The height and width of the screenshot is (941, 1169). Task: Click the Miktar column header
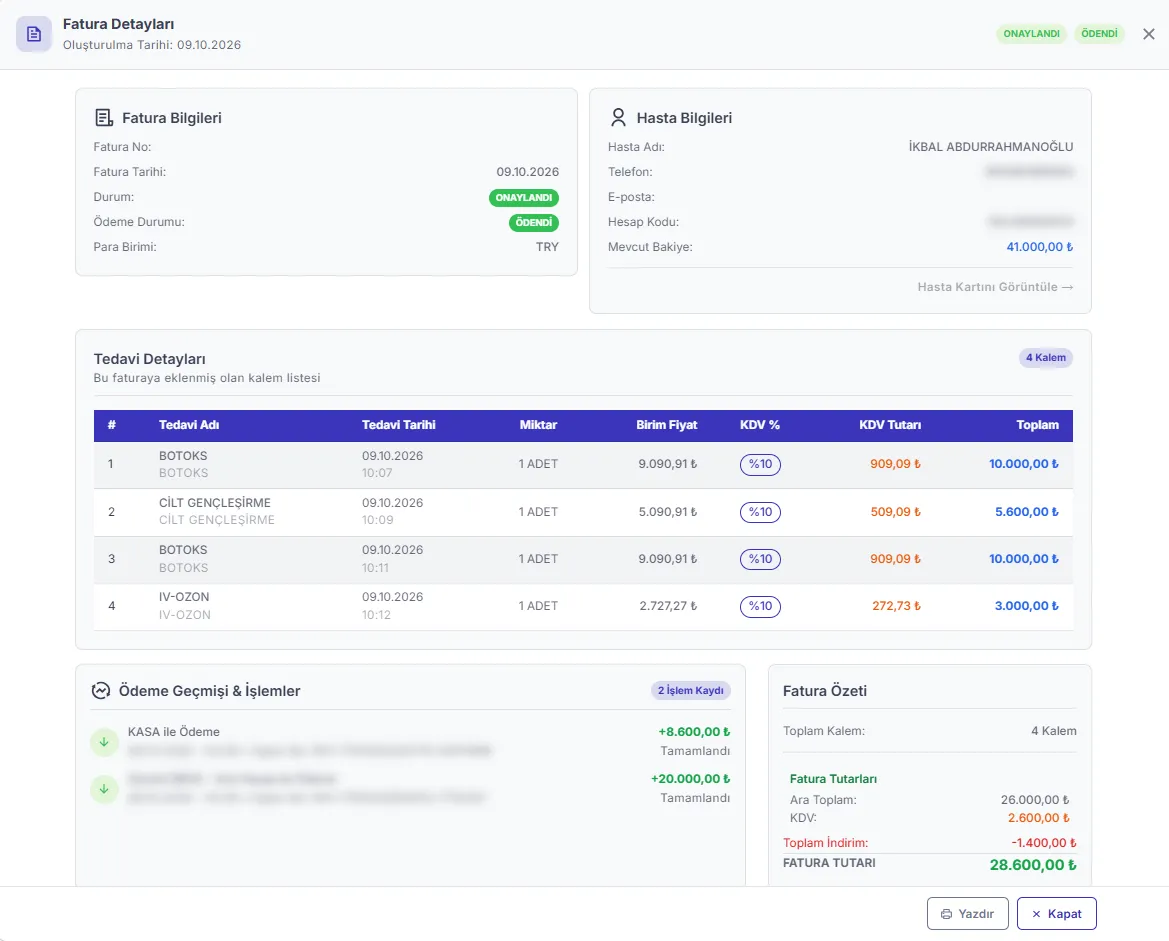tap(538, 425)
